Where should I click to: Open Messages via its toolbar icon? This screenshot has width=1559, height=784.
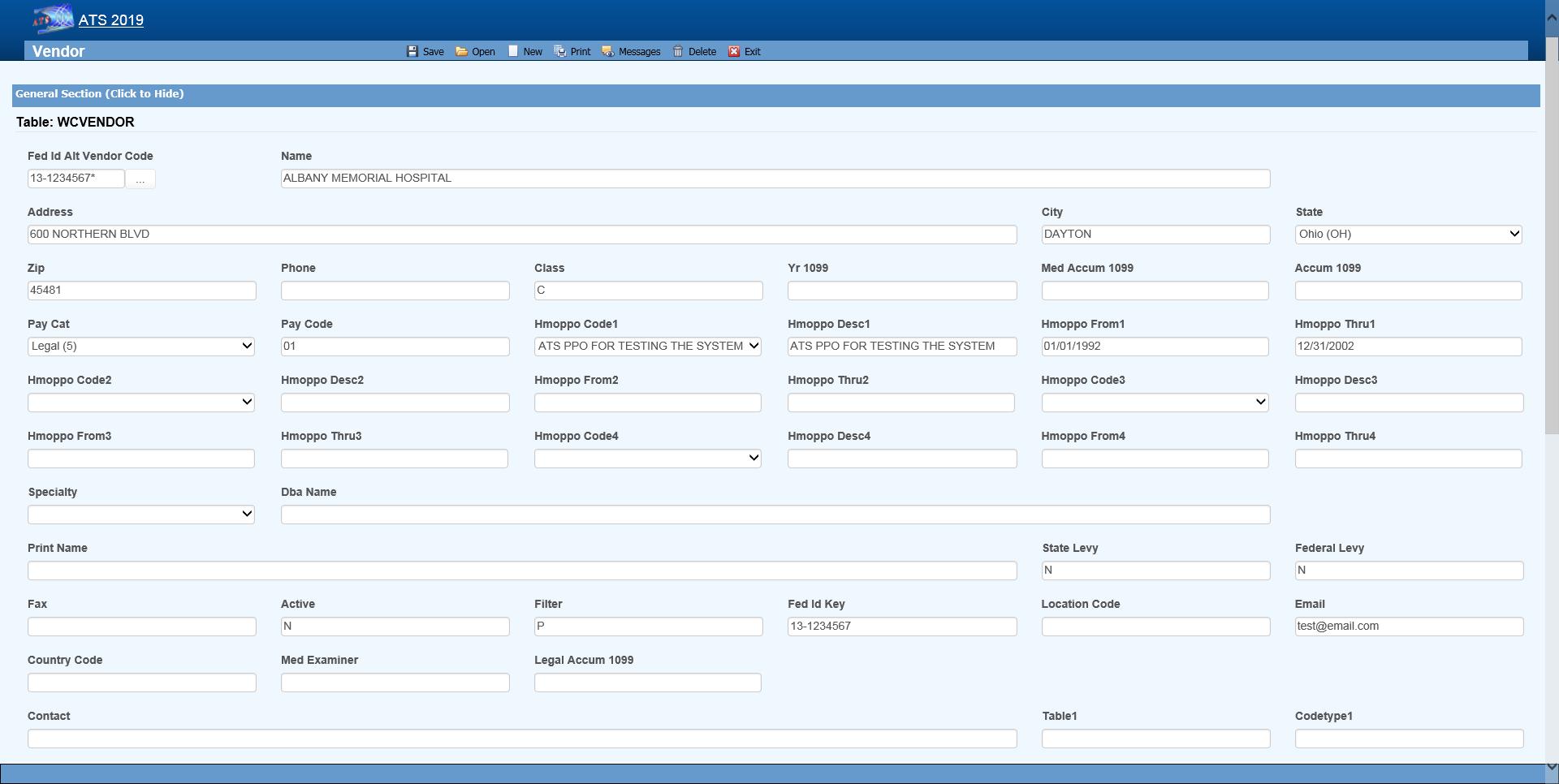pos(607,51)
